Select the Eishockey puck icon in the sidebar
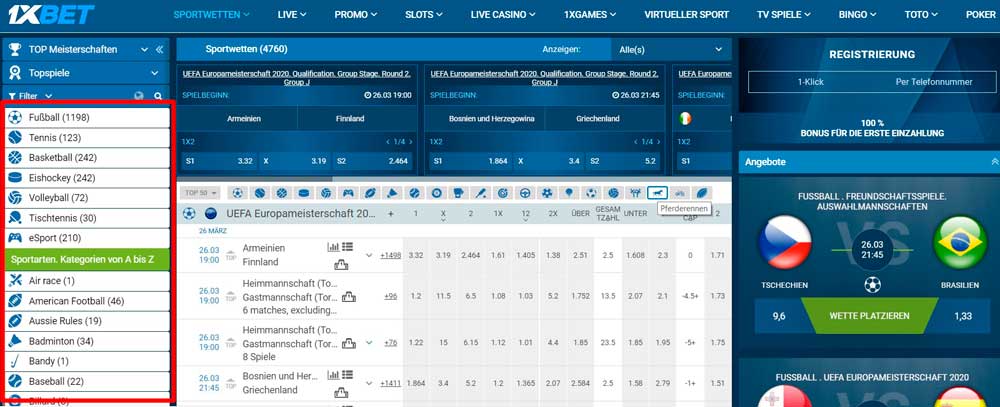The image size is (1000, 407). click(x=15, y=177)
